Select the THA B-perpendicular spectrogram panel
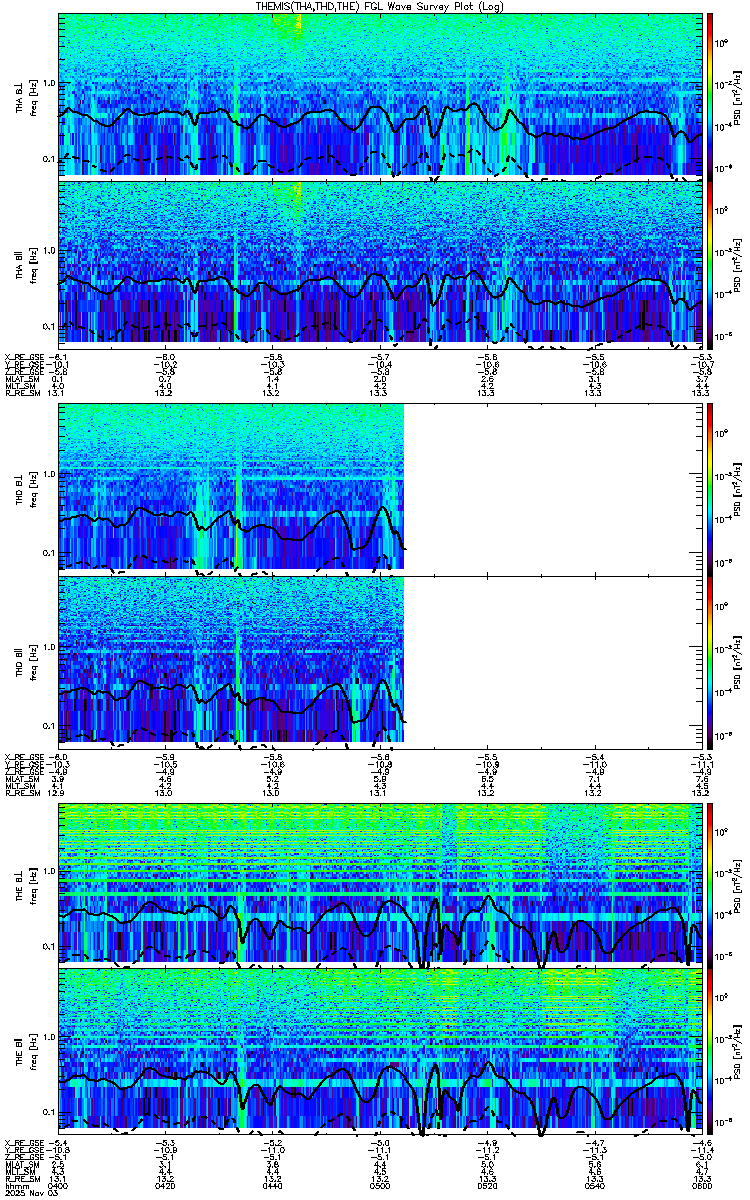 (x=379, y=94)
